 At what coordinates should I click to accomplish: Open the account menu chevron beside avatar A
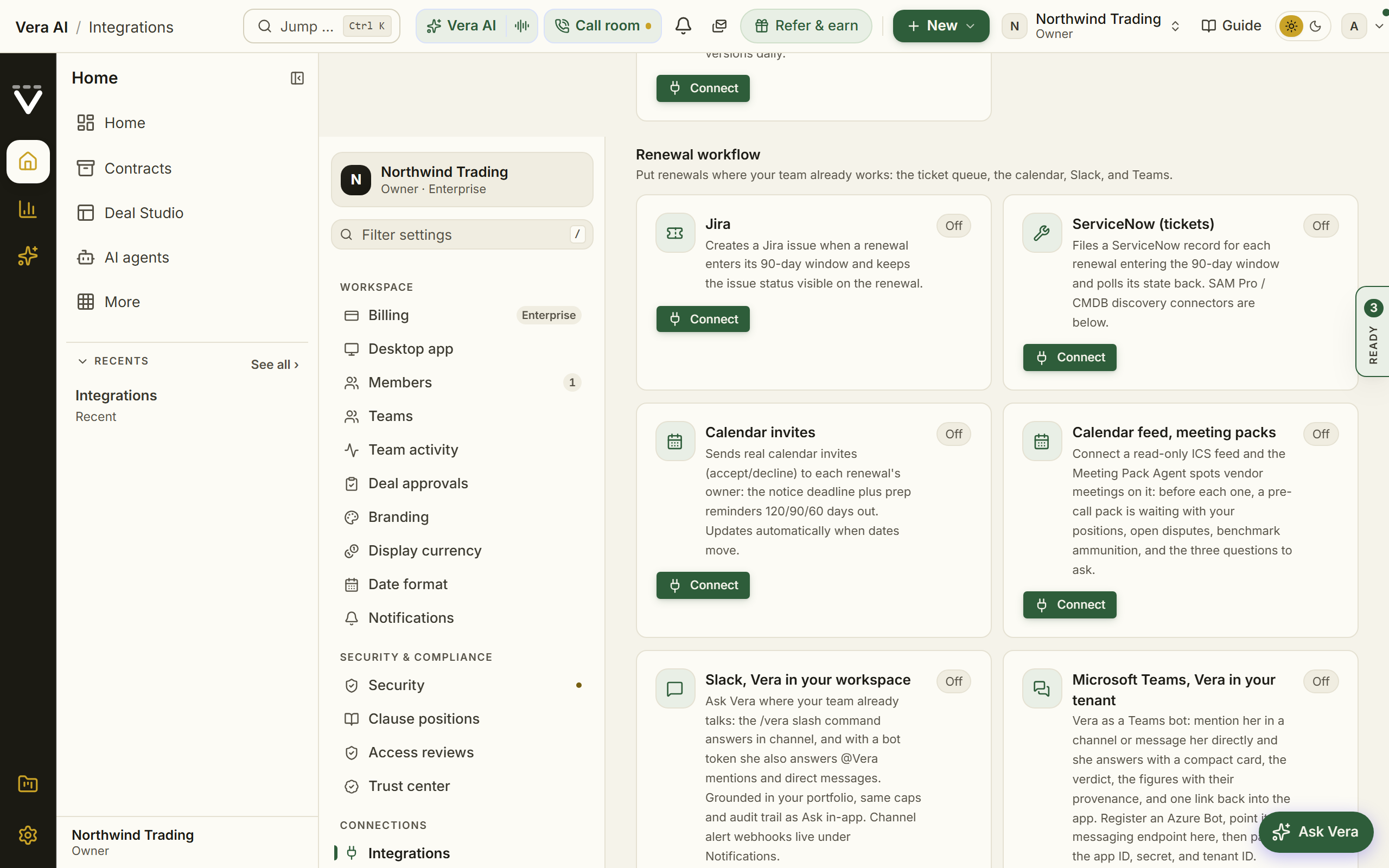pyautogui.click(x=1379, y=26)
